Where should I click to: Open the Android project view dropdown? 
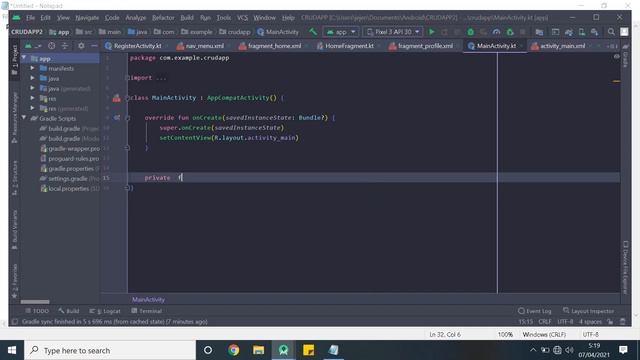click(x=33, y=46)
